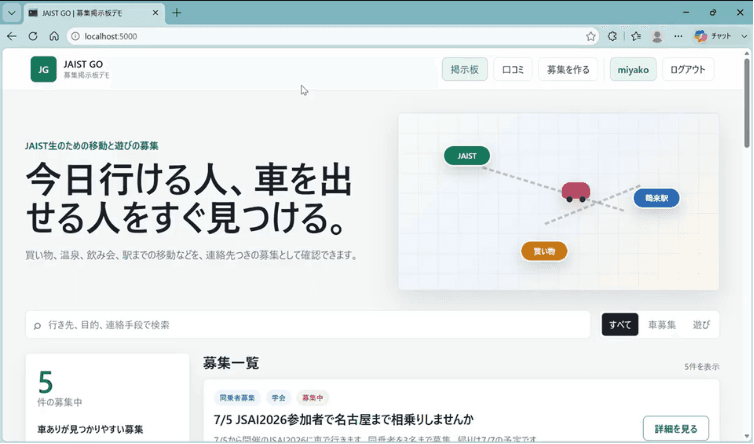Open the miyako user profile
Viewport: 754px width, 444px height.
coord(633,70)
